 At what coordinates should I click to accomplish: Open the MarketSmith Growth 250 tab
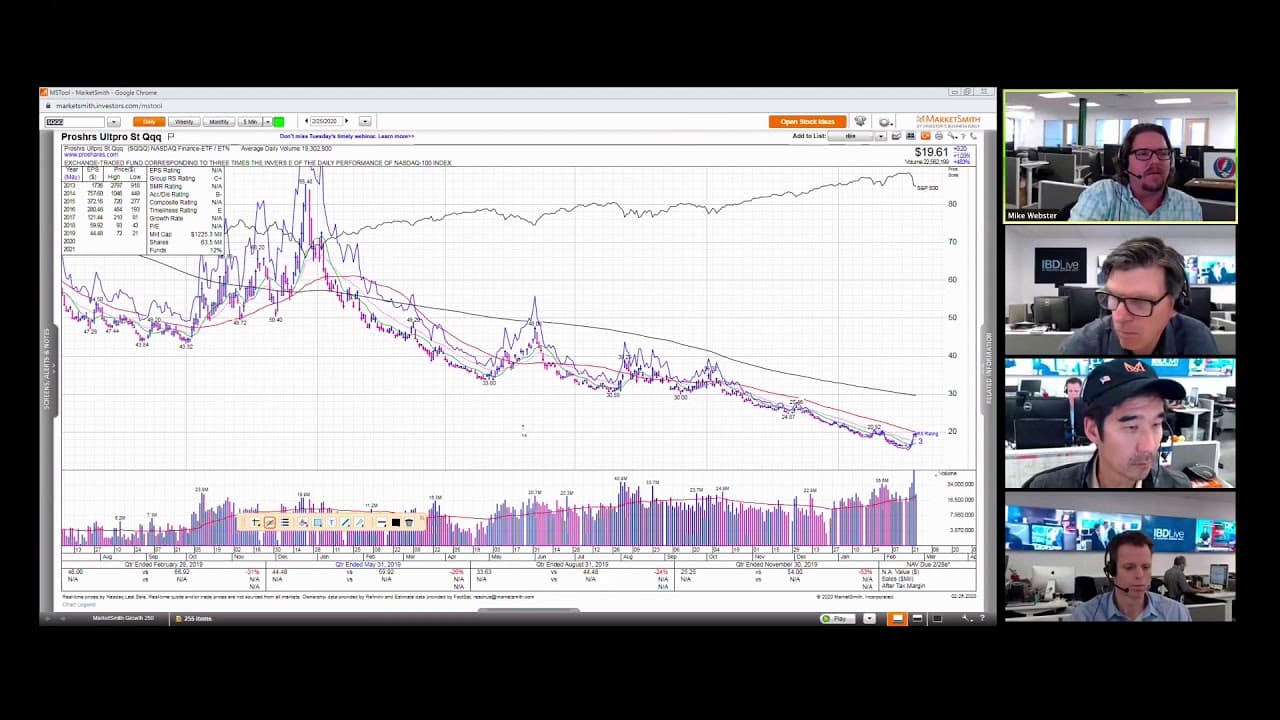pyautogui.click(x=122, y=618)
